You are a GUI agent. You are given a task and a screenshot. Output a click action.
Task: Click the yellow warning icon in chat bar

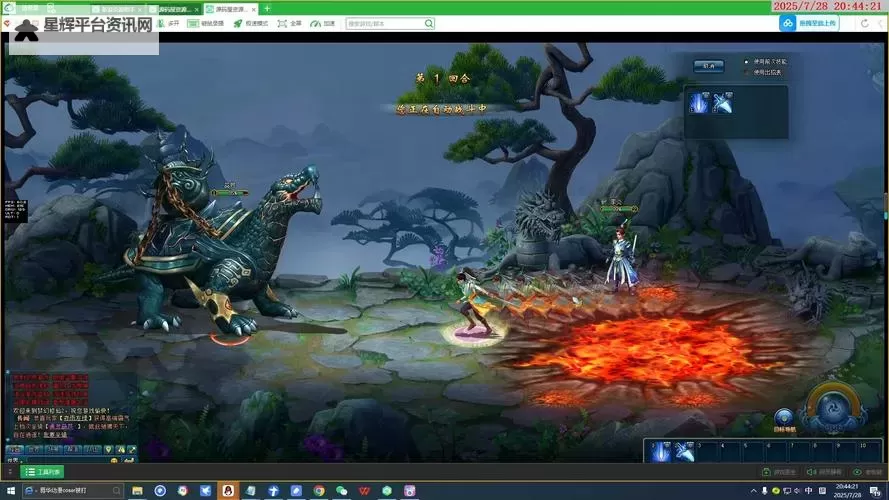pyautogui.click(x=121, y=450)
